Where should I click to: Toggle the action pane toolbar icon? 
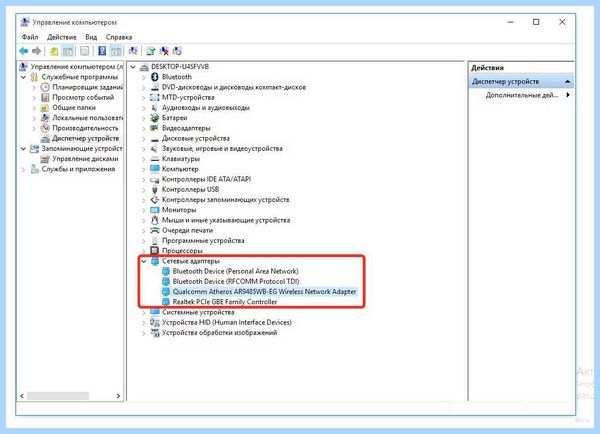(x=116, y=51)
